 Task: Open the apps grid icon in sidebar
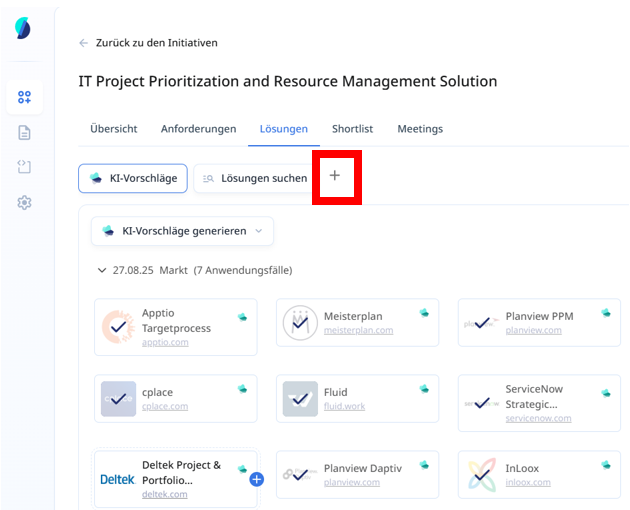(24, 97)
